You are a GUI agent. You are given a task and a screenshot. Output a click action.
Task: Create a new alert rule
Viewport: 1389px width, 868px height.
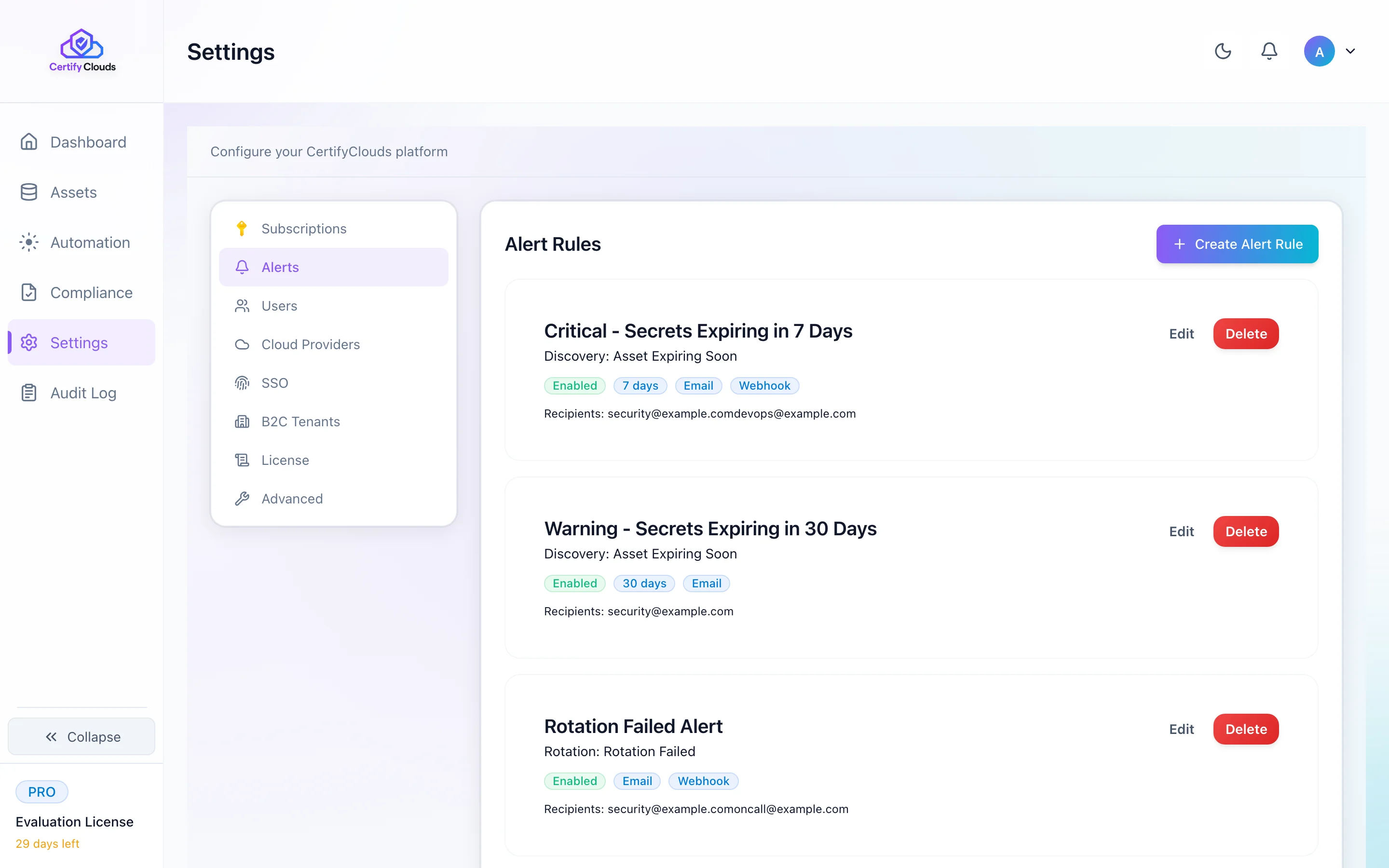click(x=1237, y=244)
